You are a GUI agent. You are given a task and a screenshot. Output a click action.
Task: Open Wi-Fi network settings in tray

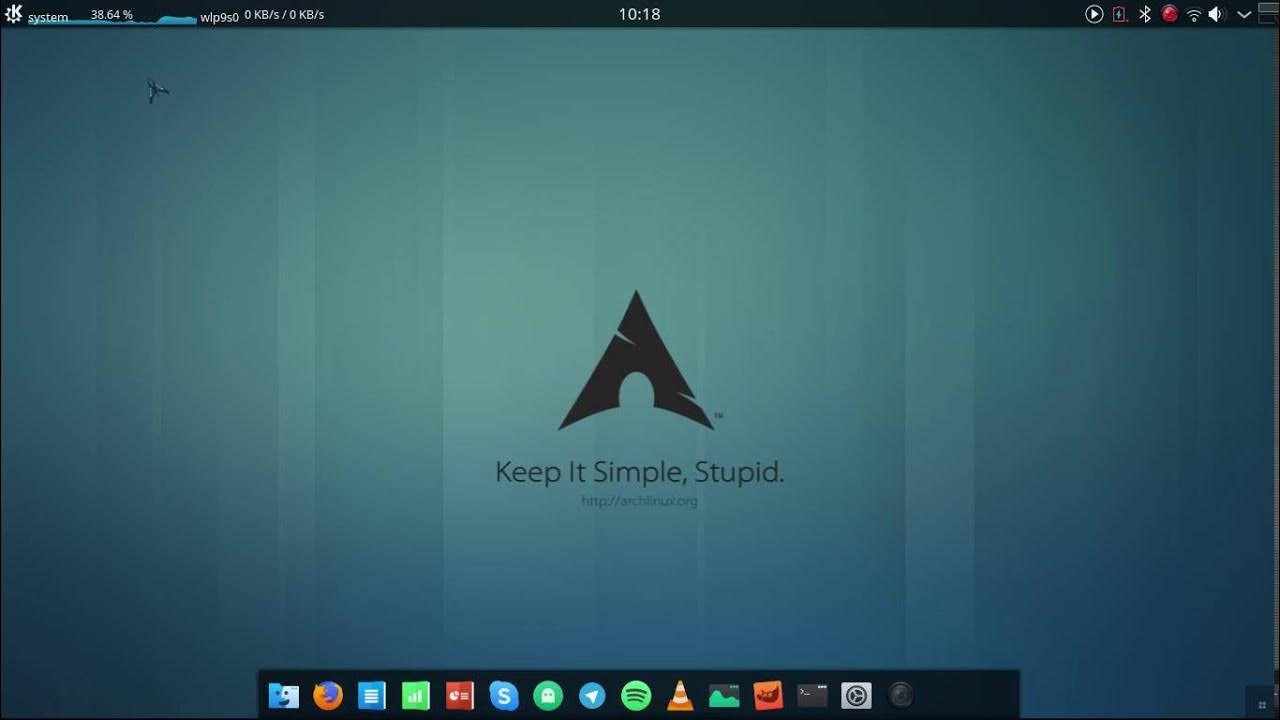(1193, 14)
